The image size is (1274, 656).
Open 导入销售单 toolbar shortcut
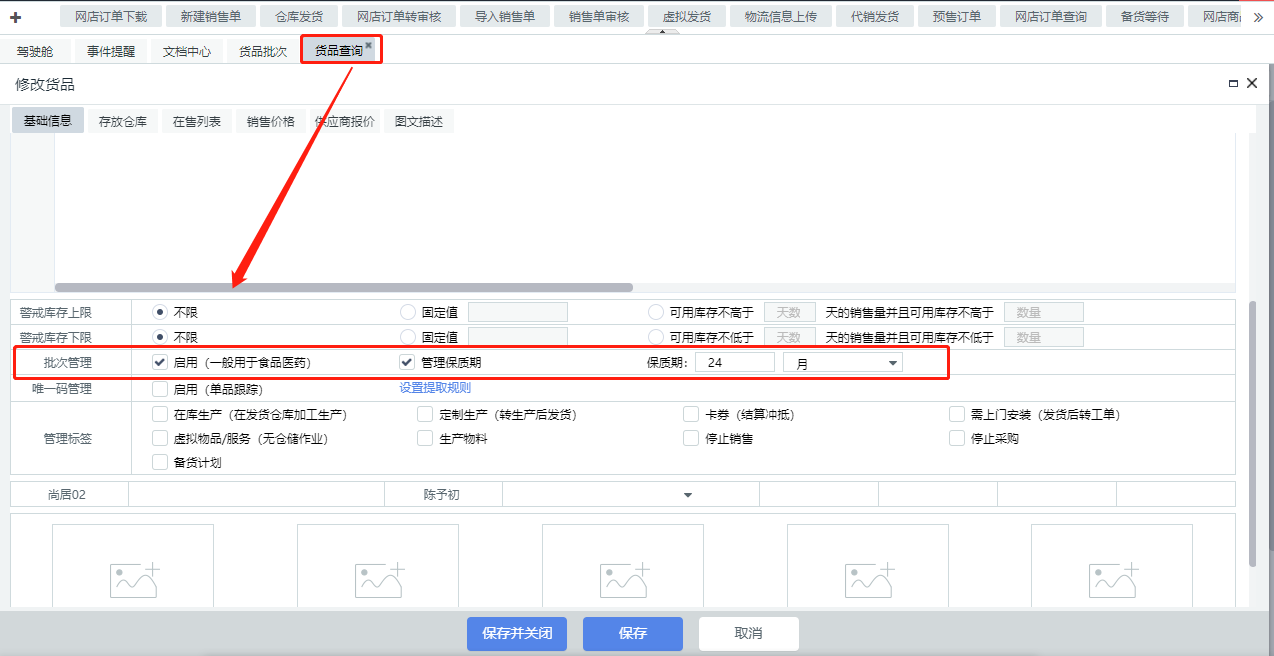coord(505,17)
